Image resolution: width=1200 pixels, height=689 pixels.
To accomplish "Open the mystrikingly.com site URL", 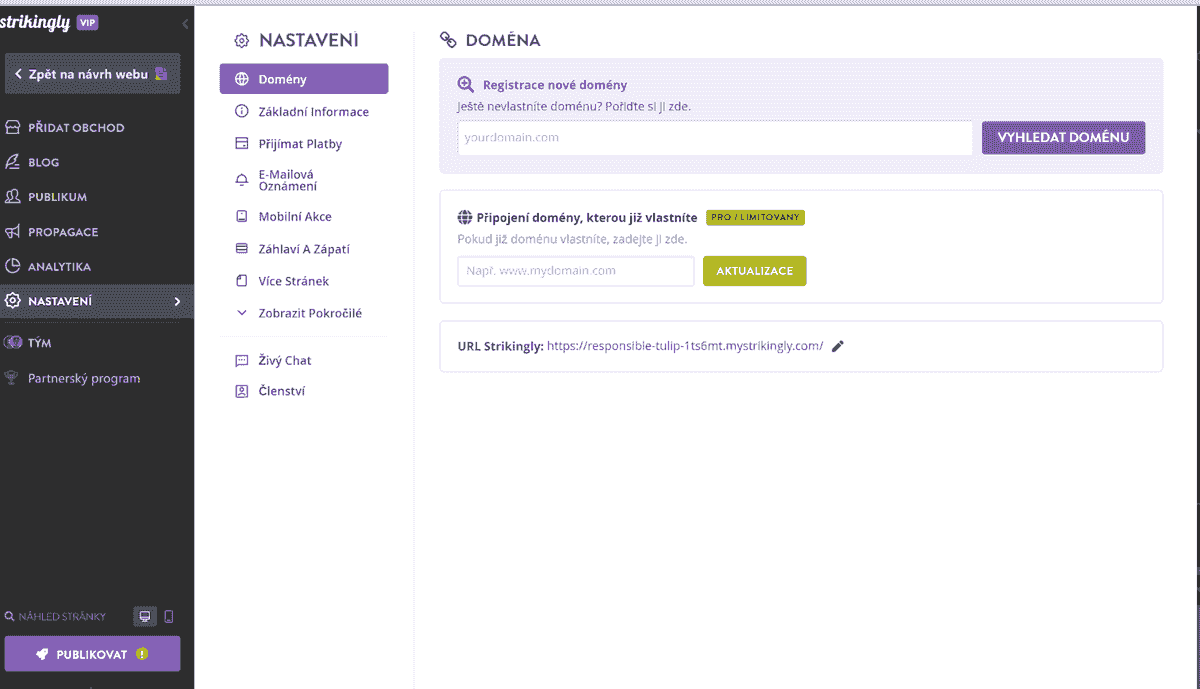I will (x=685, y=346).
